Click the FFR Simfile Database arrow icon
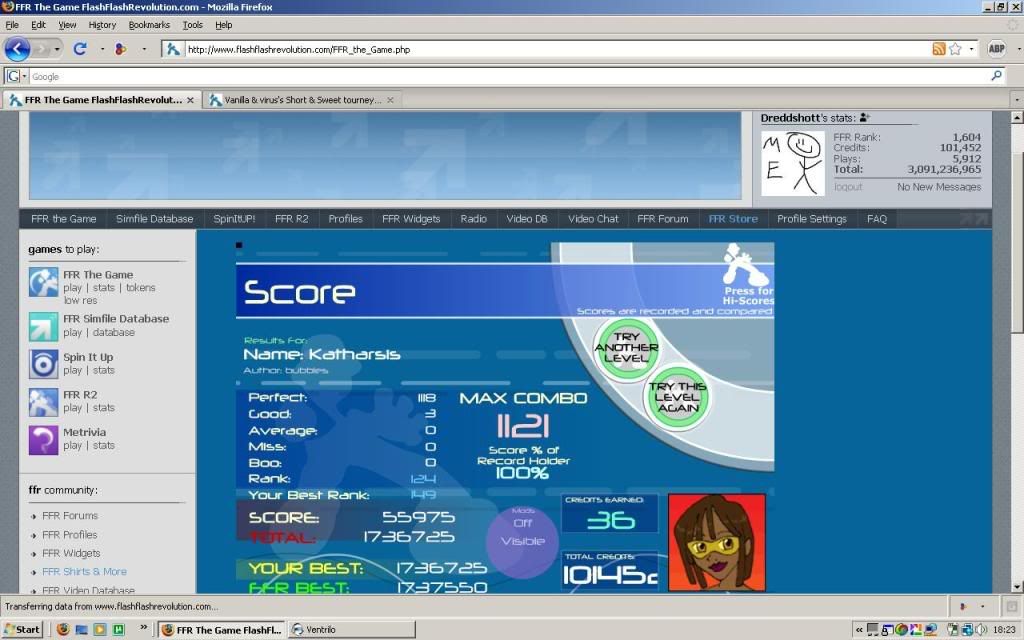 point(43,326)
